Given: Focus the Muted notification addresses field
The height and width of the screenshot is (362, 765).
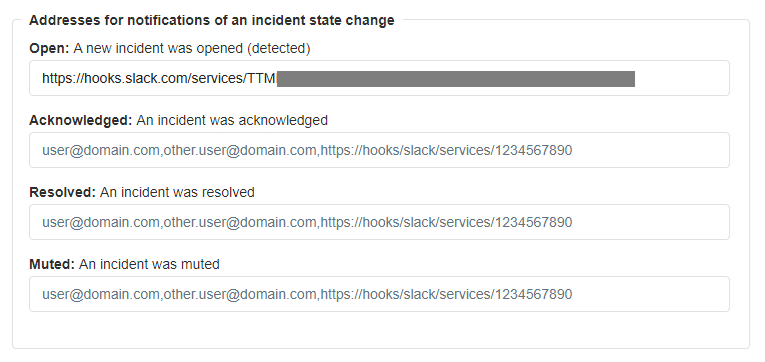Looking at the screenshot, I should coord(379,294).
